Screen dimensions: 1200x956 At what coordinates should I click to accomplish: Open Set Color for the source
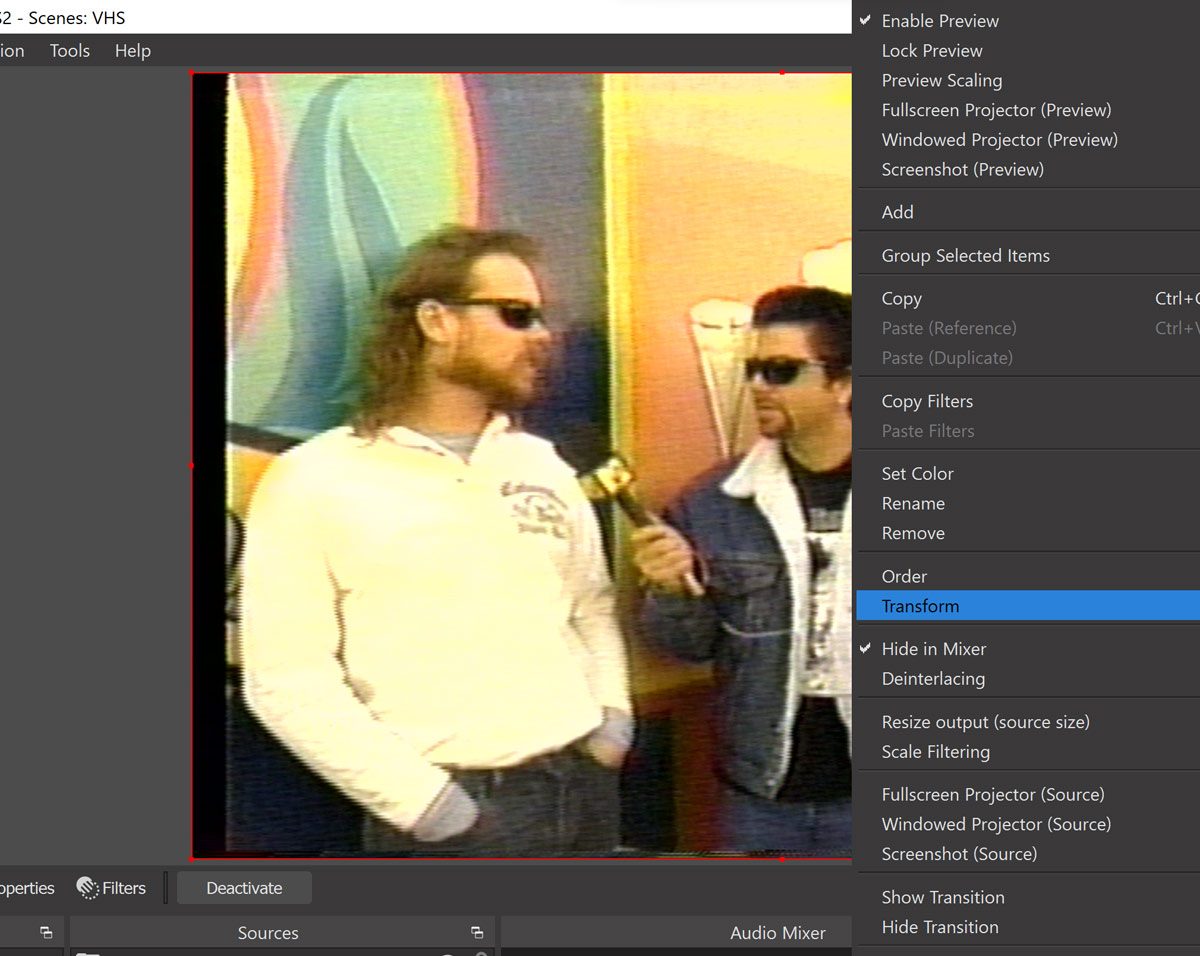pos(917,474)
